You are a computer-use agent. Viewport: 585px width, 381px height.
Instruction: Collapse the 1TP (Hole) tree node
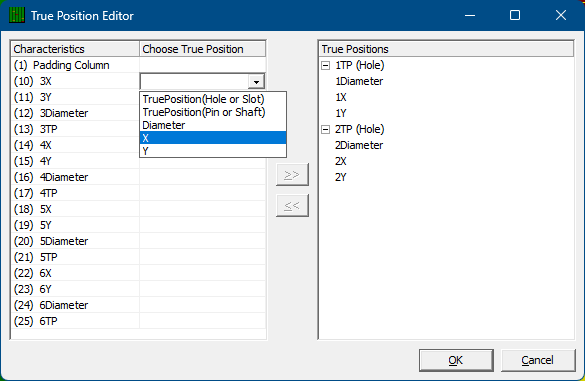[x=325, y=65]
